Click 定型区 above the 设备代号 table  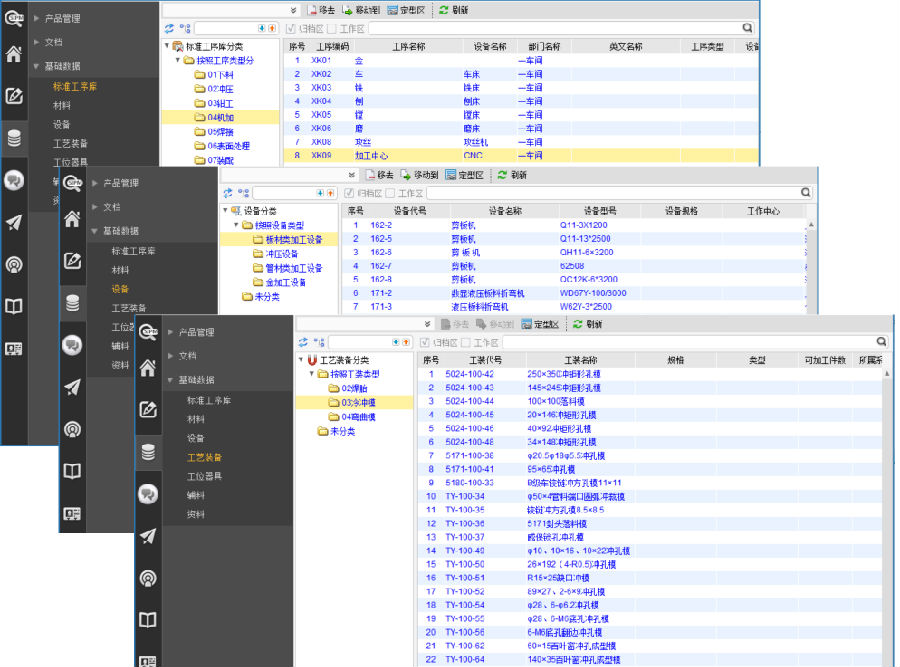464,174
